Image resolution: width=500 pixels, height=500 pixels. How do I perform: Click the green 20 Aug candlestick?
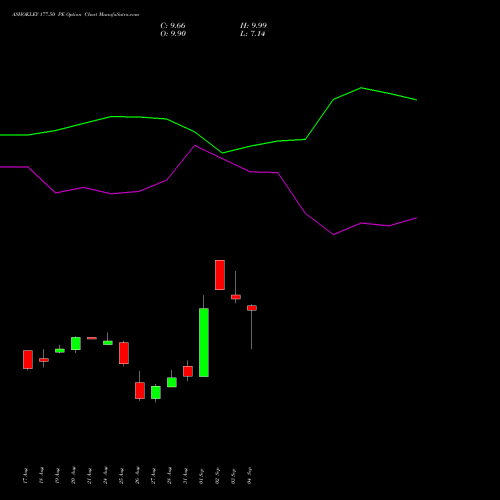(x=76, y=343)
